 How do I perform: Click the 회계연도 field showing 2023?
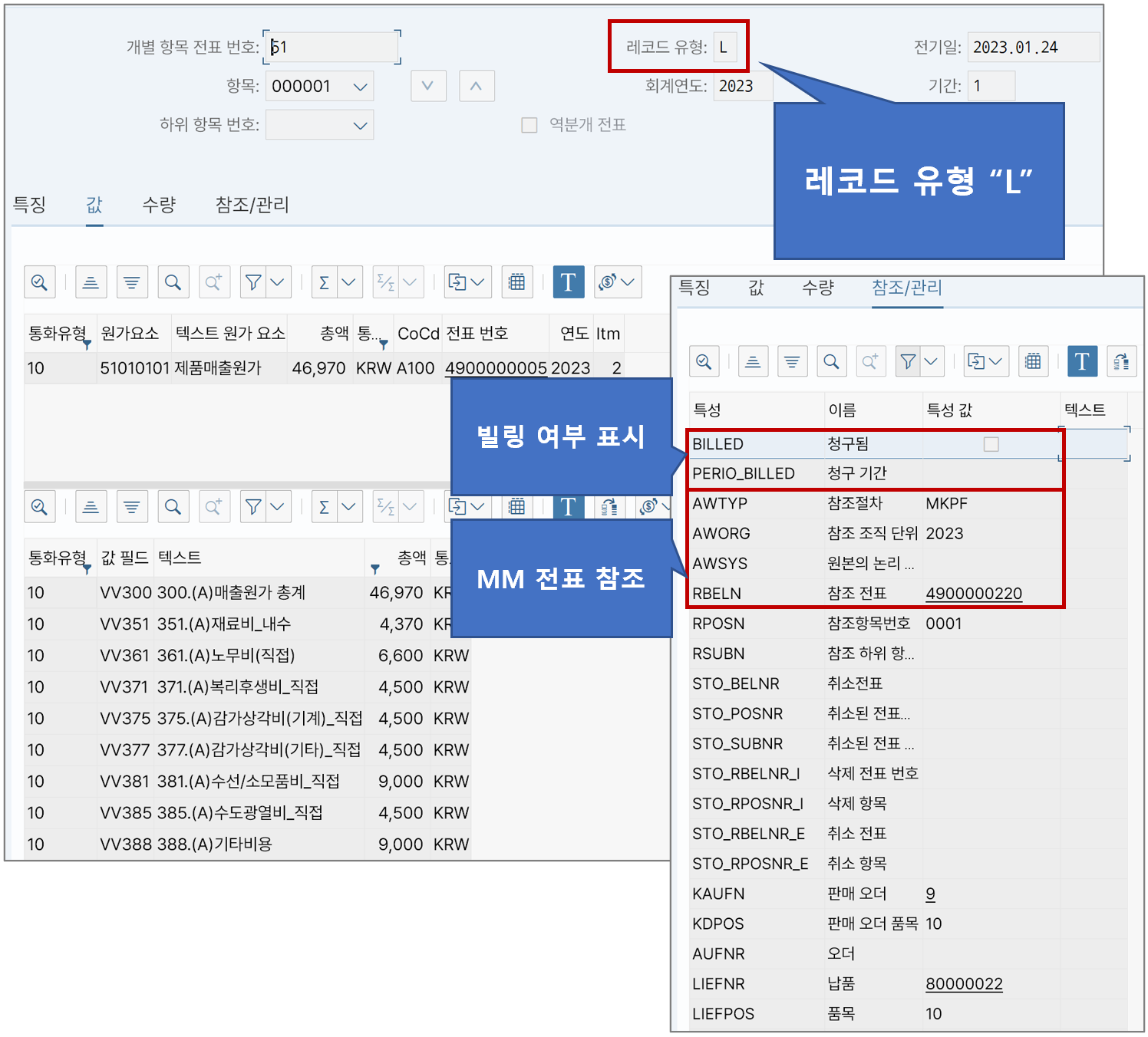click(743, 87)
